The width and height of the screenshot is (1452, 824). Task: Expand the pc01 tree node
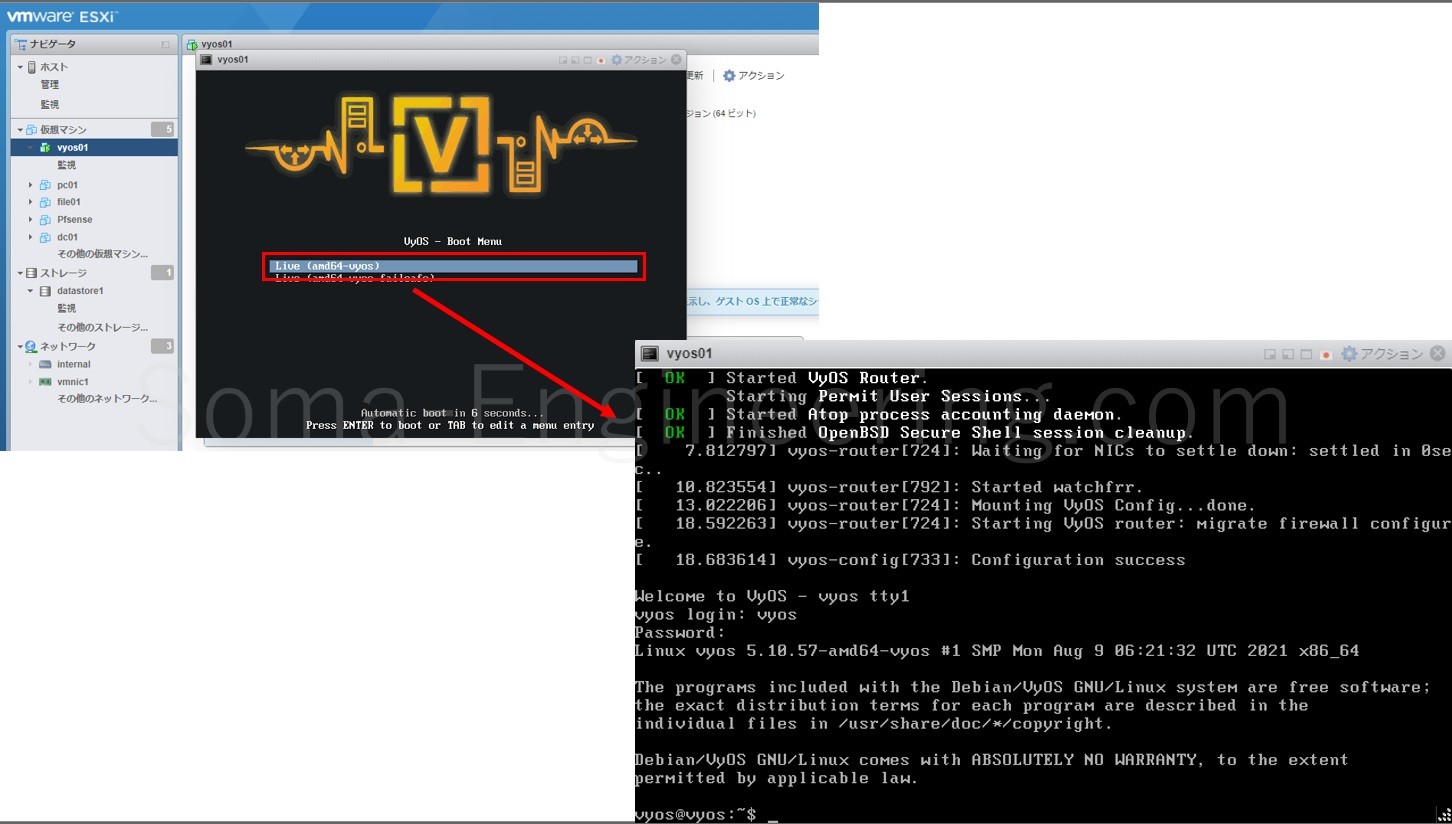click(x=31, y=185)
